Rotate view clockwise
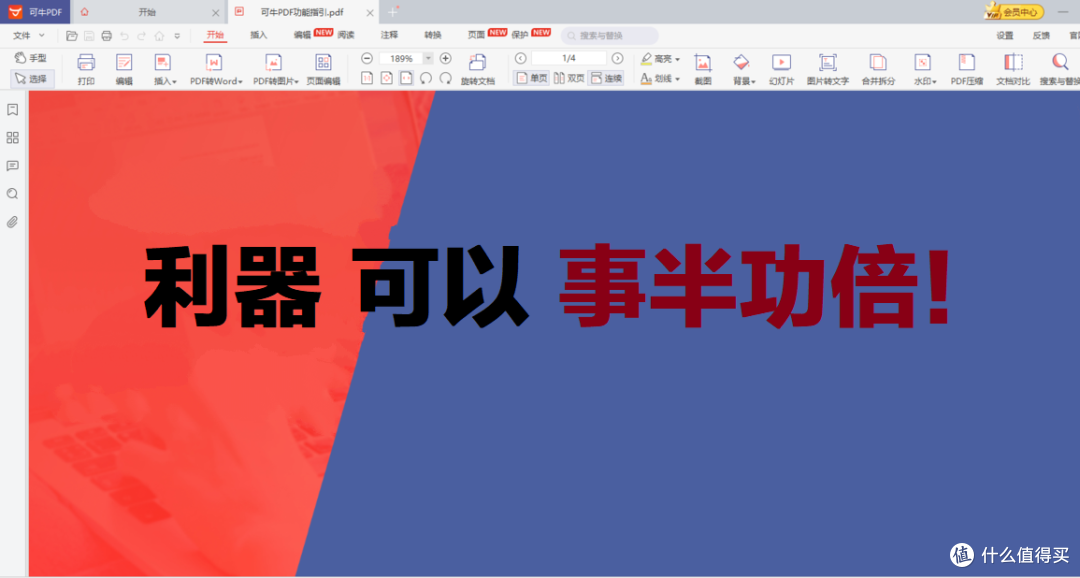 coord(446,78)
